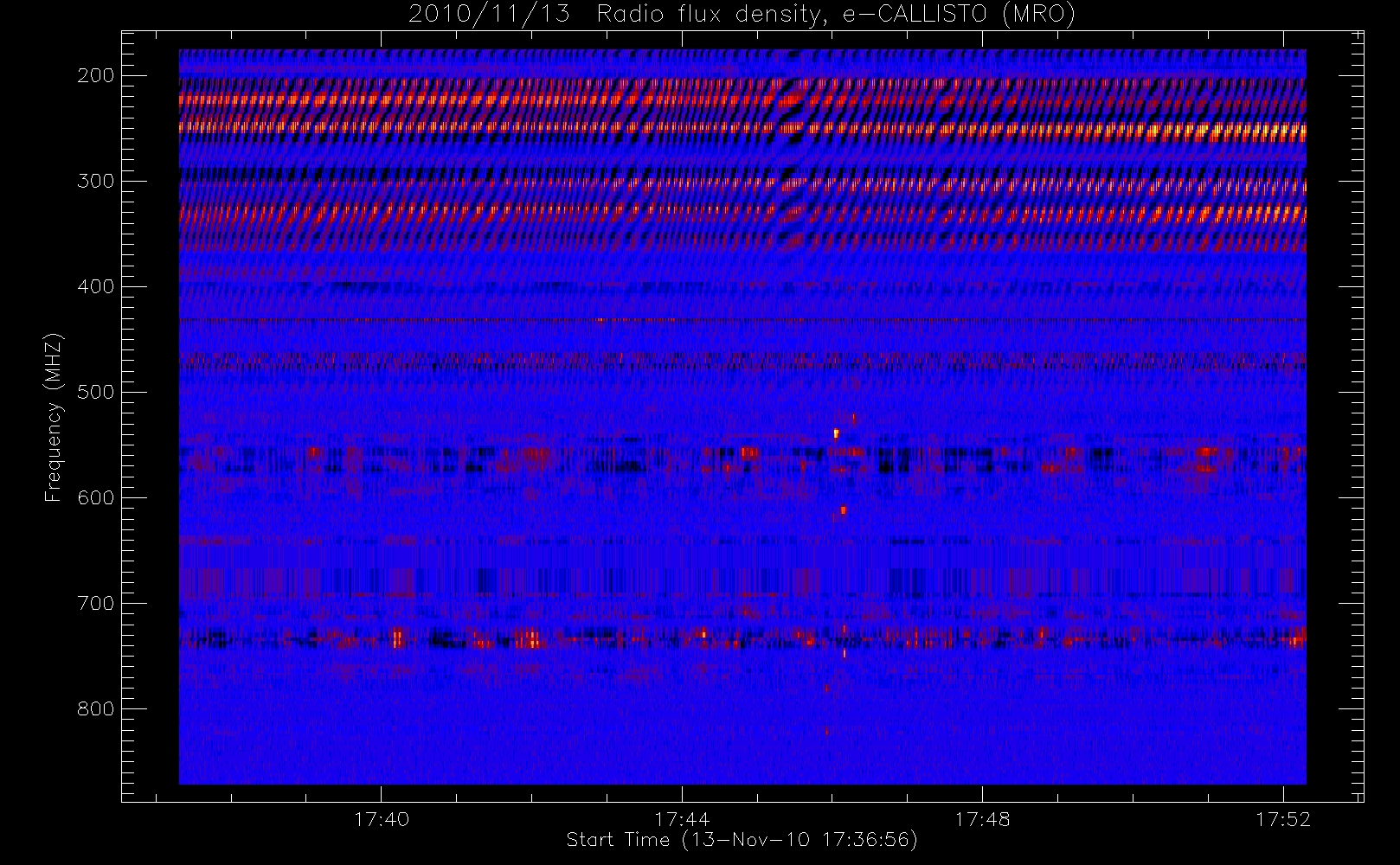
Task: Click the 500 frequency tick label
Action: pyautogui.click(x=96, y=392)
